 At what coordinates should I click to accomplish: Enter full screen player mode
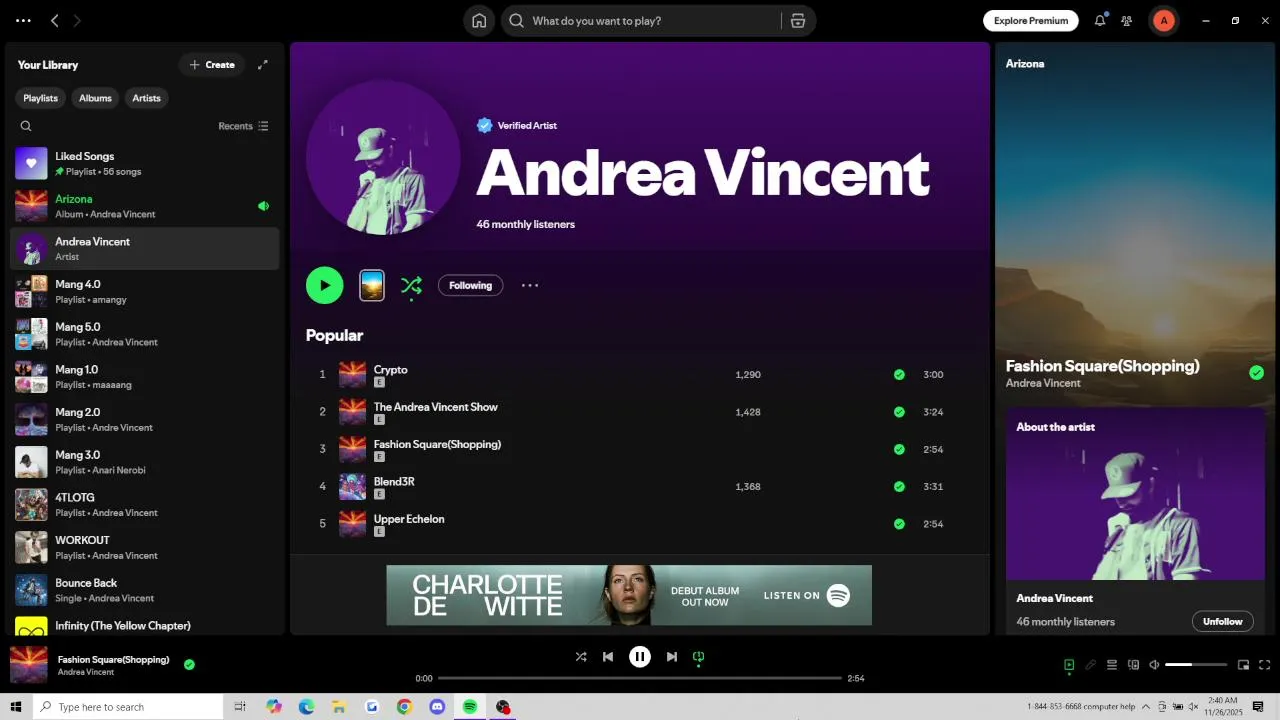point(1265,665)
